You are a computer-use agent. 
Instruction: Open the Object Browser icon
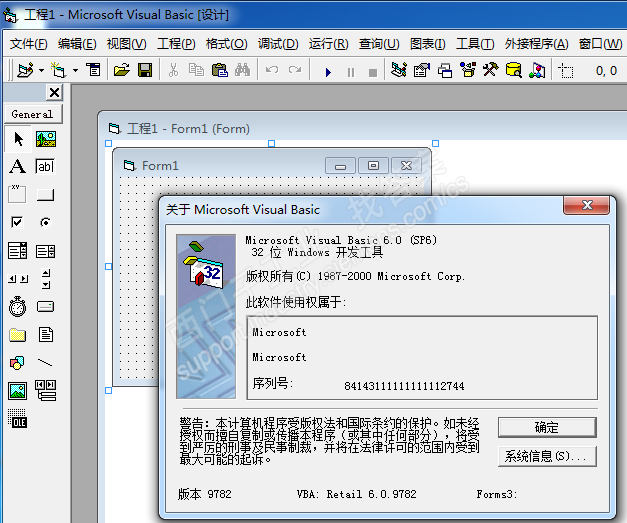click(468, 70)
